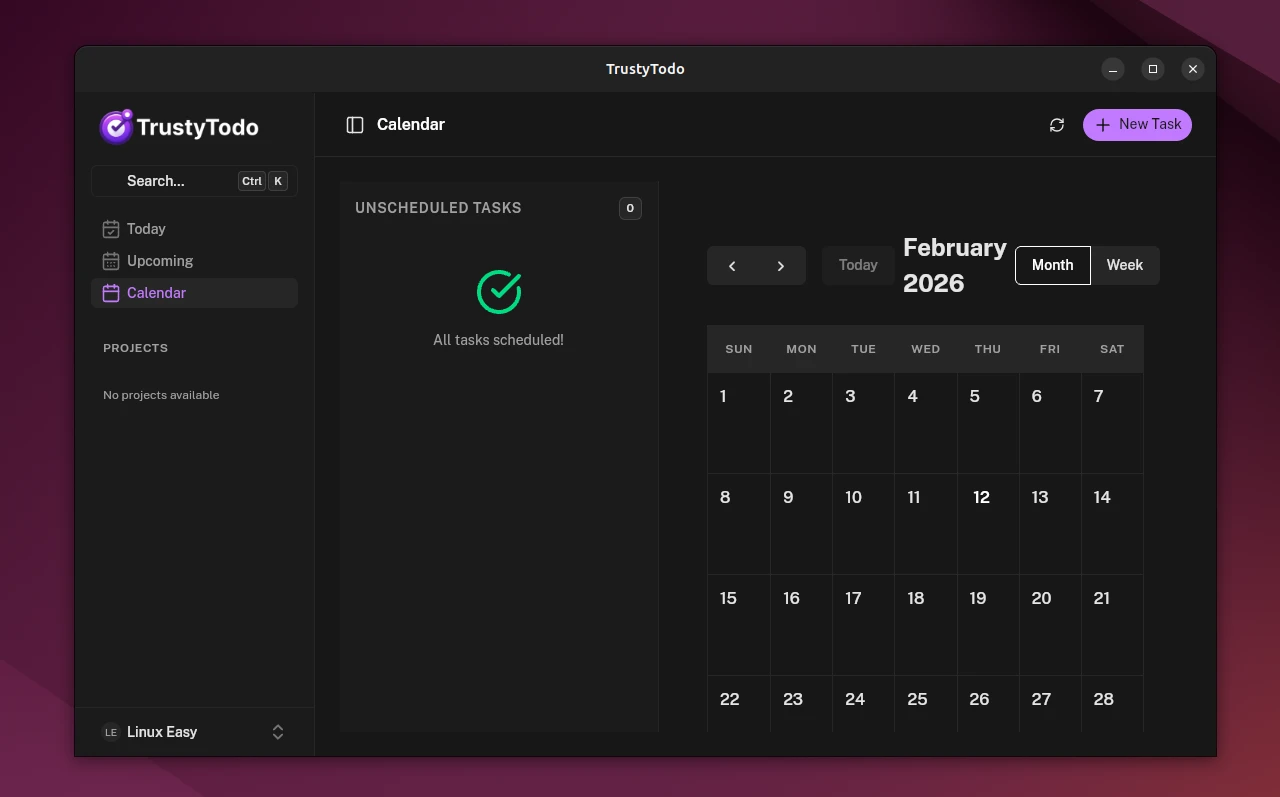This screenshot has width=1280, height=797.
Task: Click the Today calendar-check icon in sidebar
Action: [x=111, y=229]
